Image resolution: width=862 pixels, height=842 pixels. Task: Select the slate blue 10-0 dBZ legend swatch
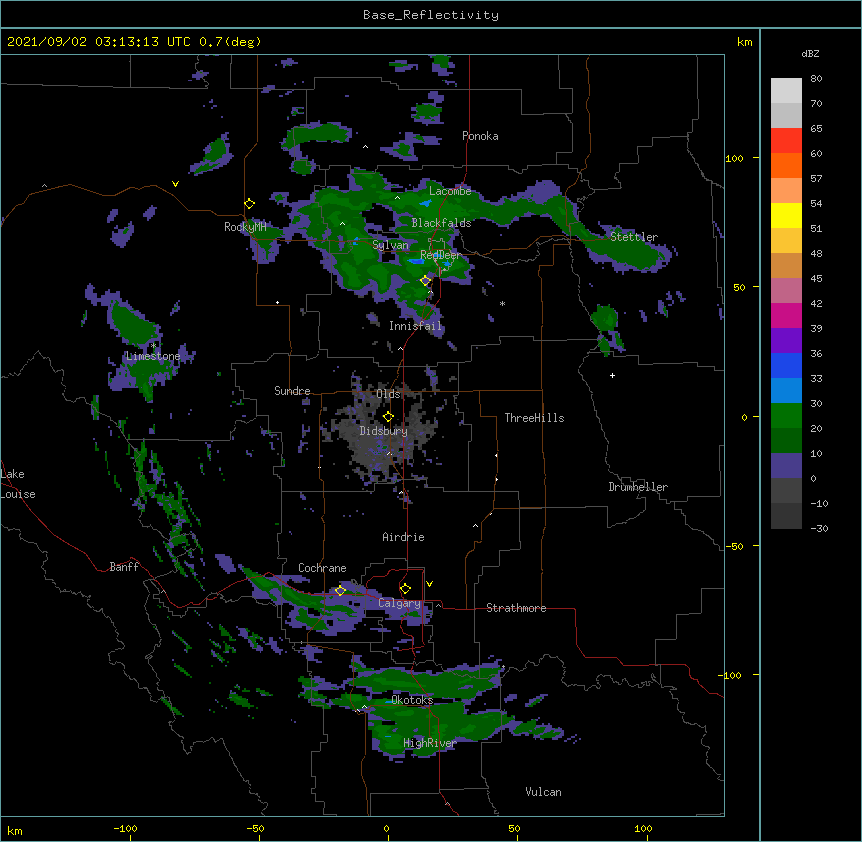coord(786,466)
